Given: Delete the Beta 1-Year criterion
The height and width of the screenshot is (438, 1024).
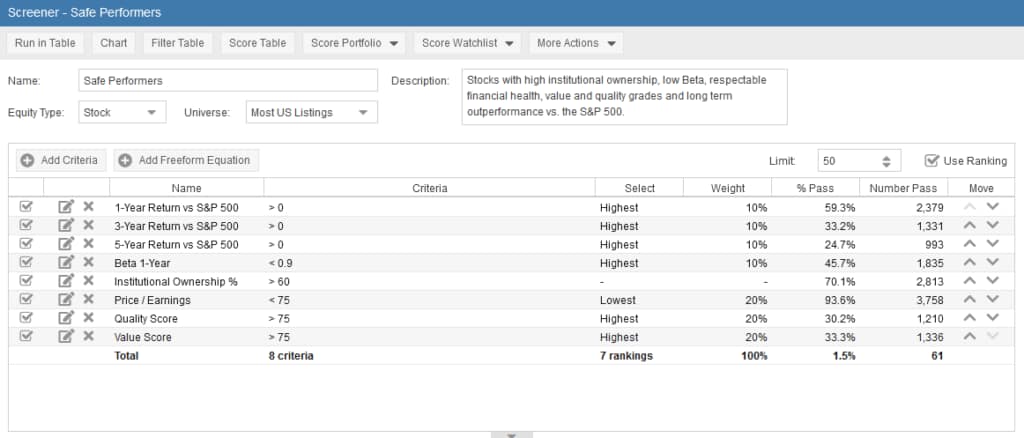Looking at the screenshot, I should tap(89, 262).
